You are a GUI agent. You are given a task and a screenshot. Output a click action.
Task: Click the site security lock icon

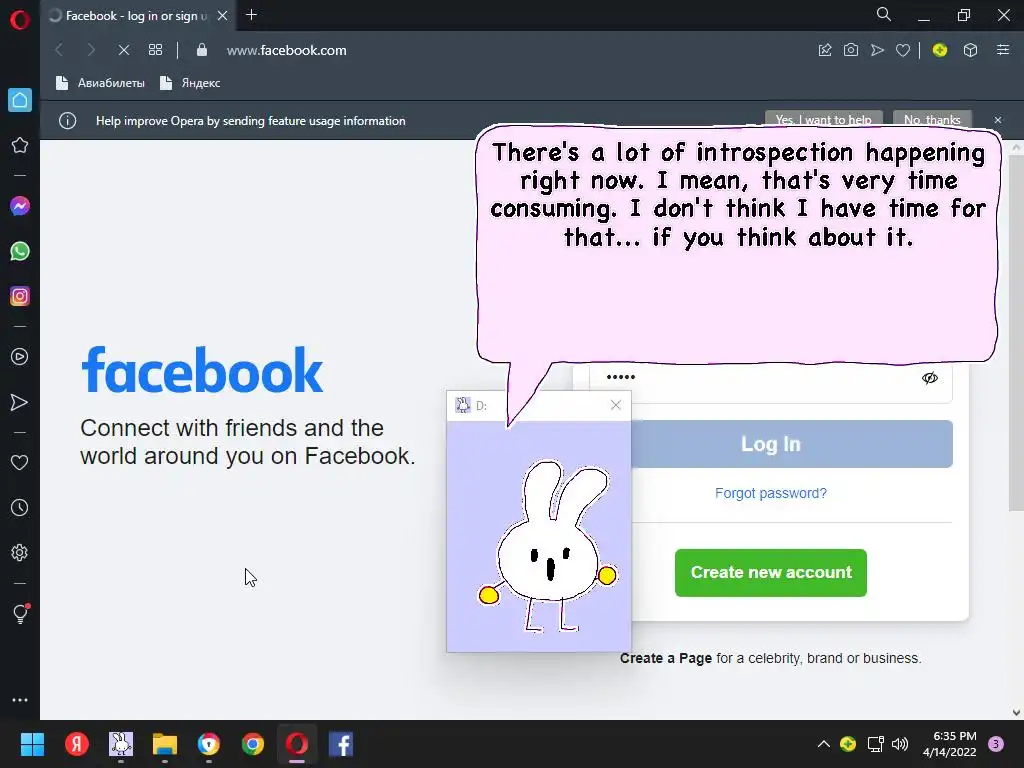202,50
